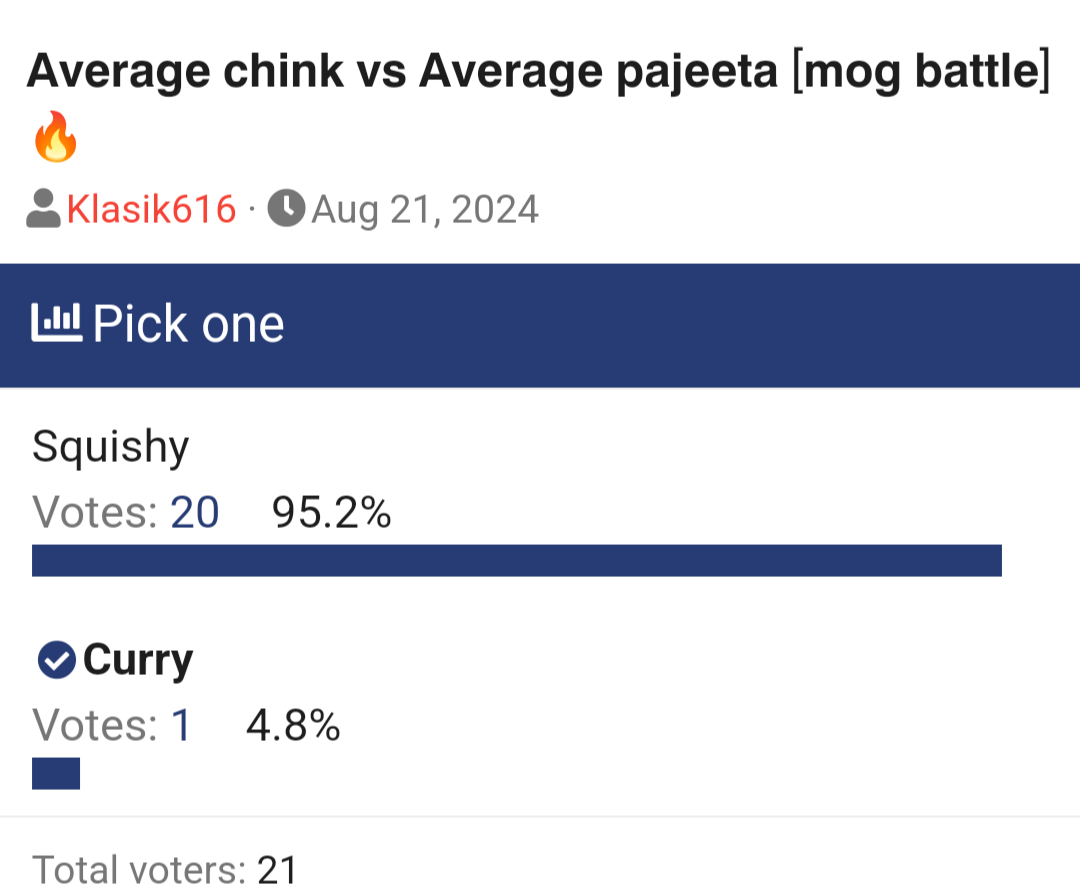
Task: Click the Votes label under Squishy
Action: click(95, 513)
